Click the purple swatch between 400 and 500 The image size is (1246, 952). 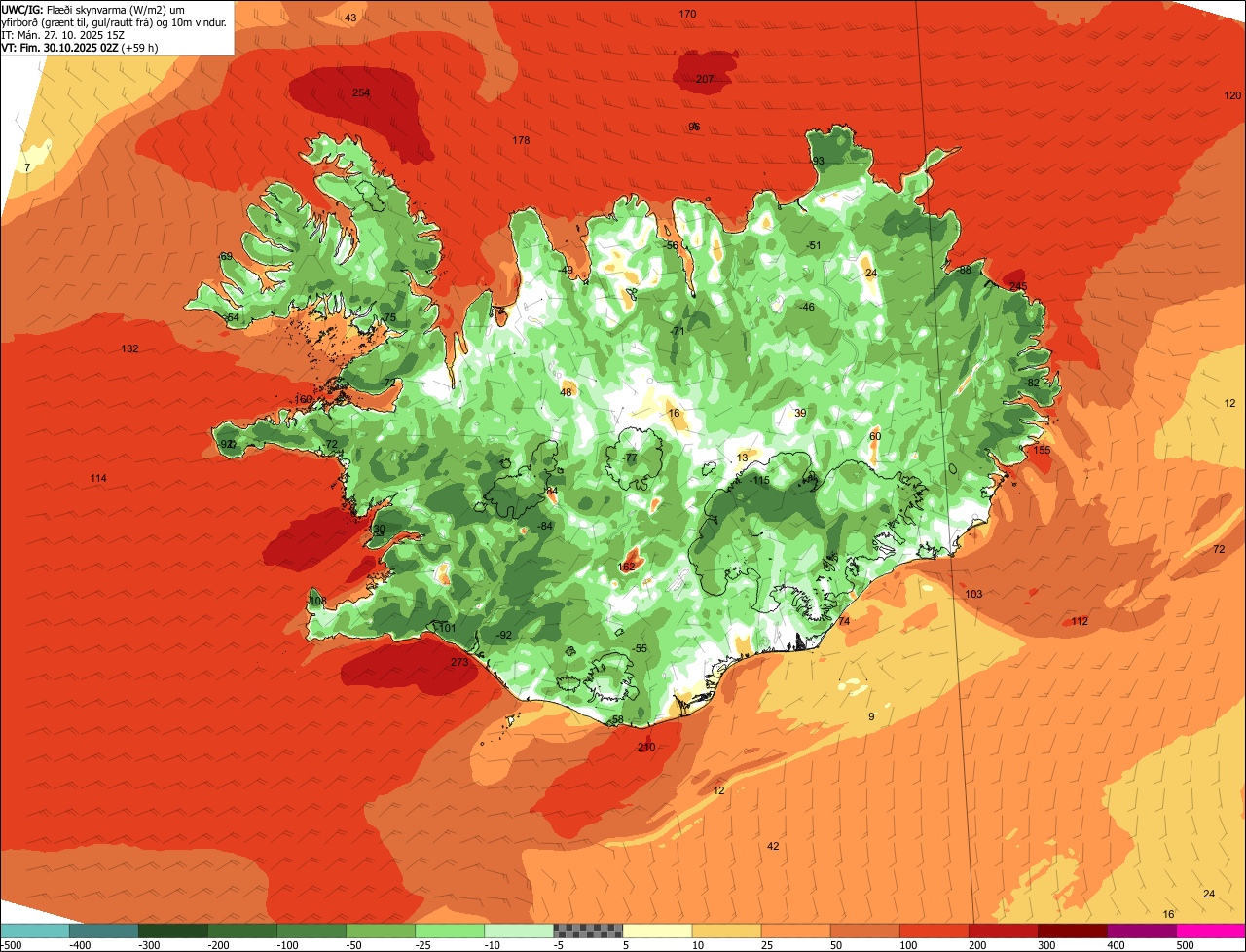(x=1141, y=931)
